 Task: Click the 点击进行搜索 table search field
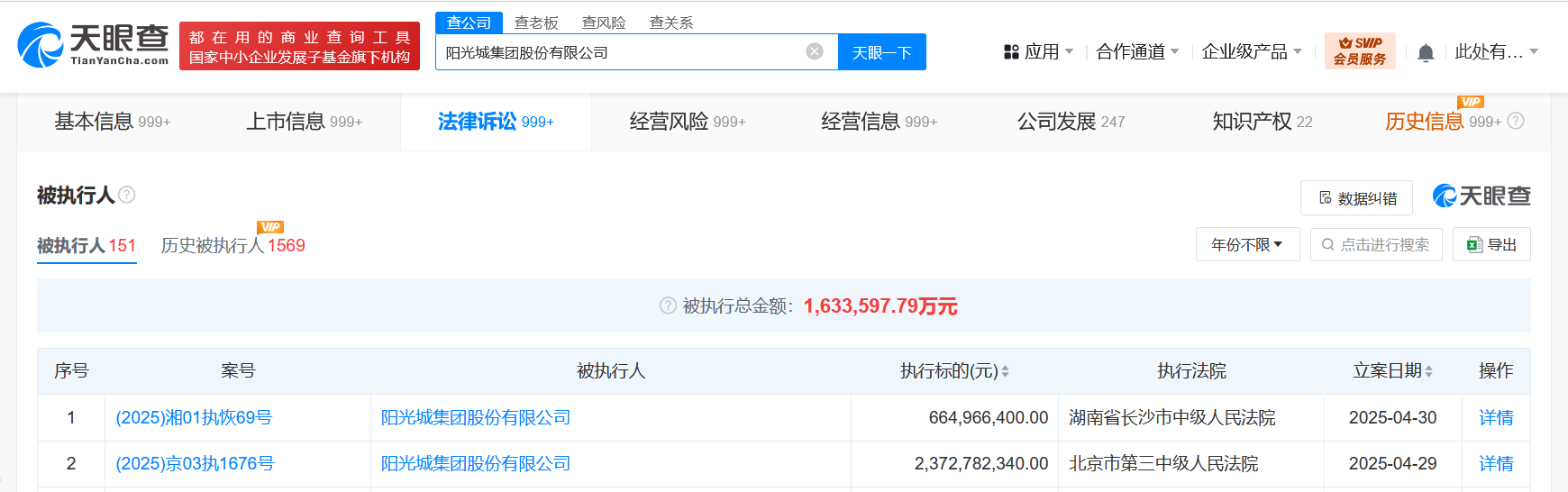point(1376,244)
